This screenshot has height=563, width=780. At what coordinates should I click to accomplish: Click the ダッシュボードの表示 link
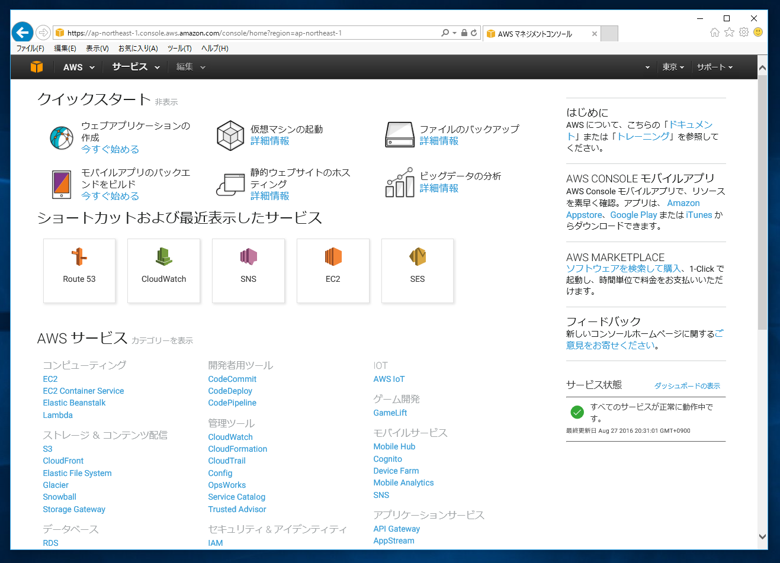click(687, 386)
